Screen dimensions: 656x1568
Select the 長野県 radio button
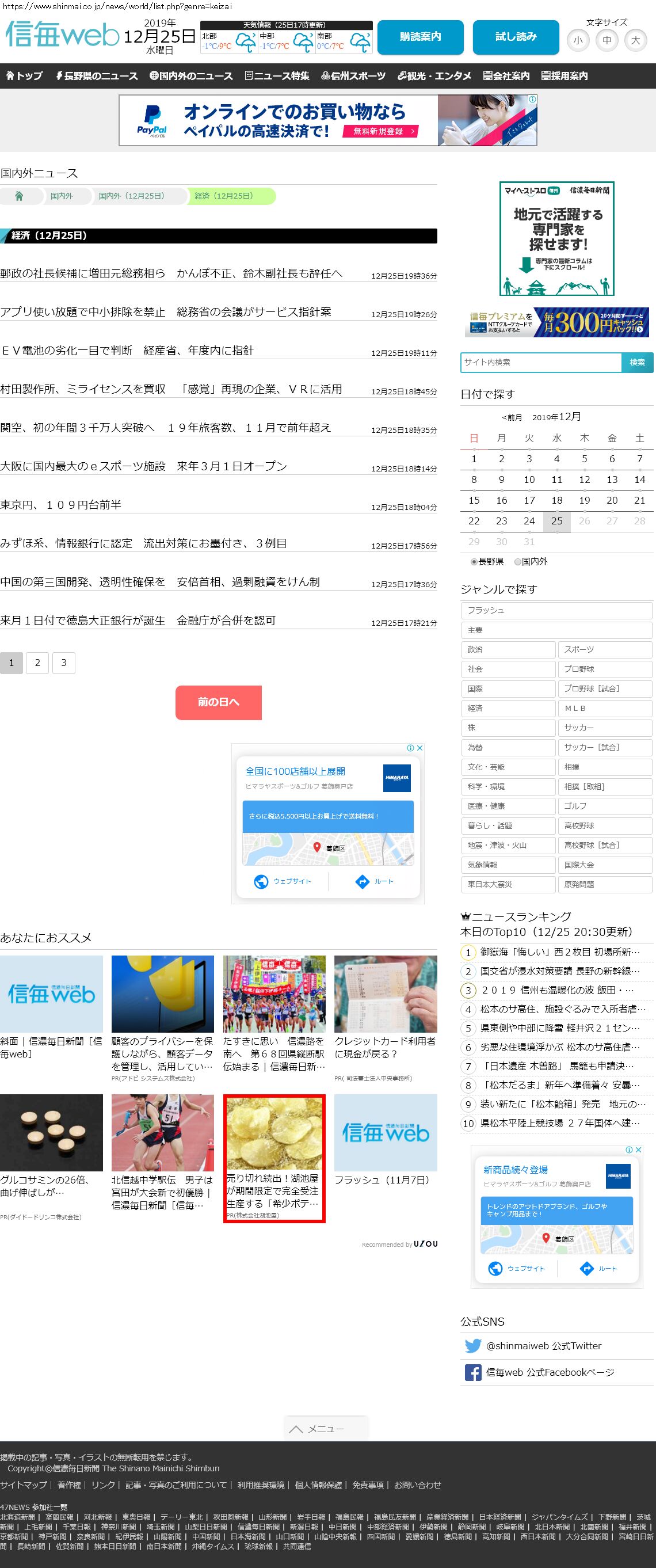(x=474, y=562)
